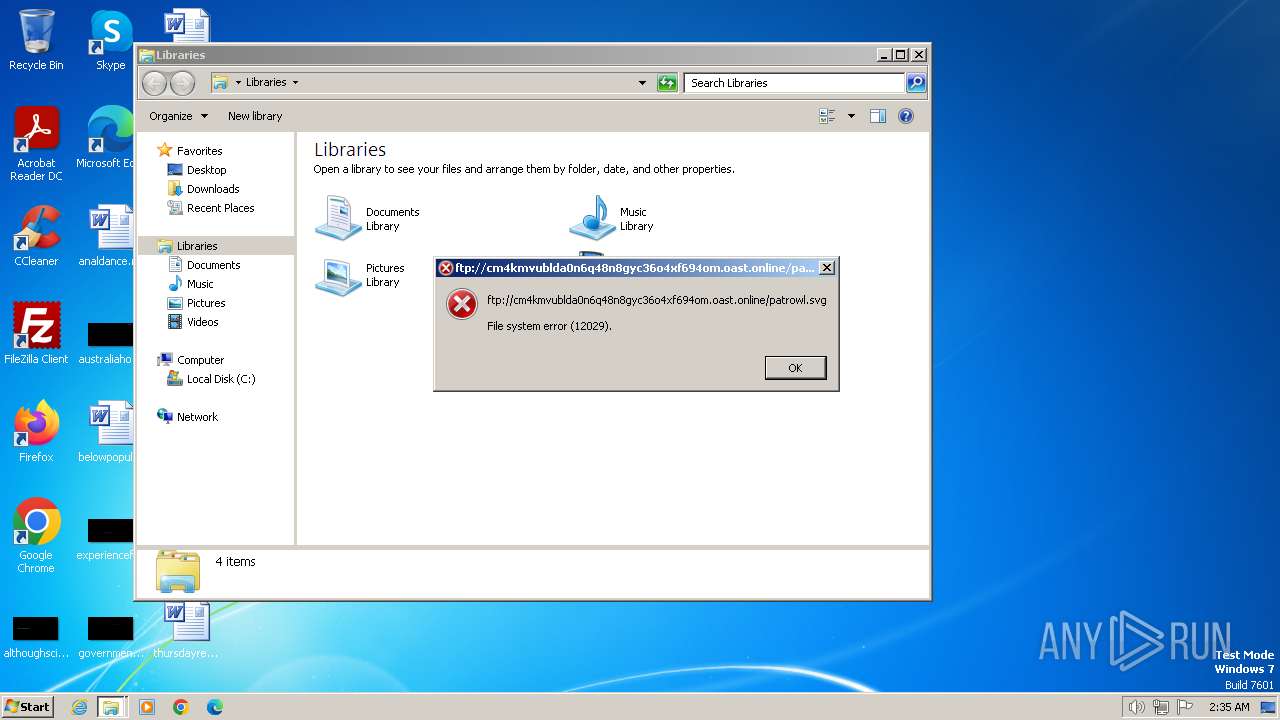Click the Back navigation button
The image size is (1280, 720).
[x=154, y=83]
